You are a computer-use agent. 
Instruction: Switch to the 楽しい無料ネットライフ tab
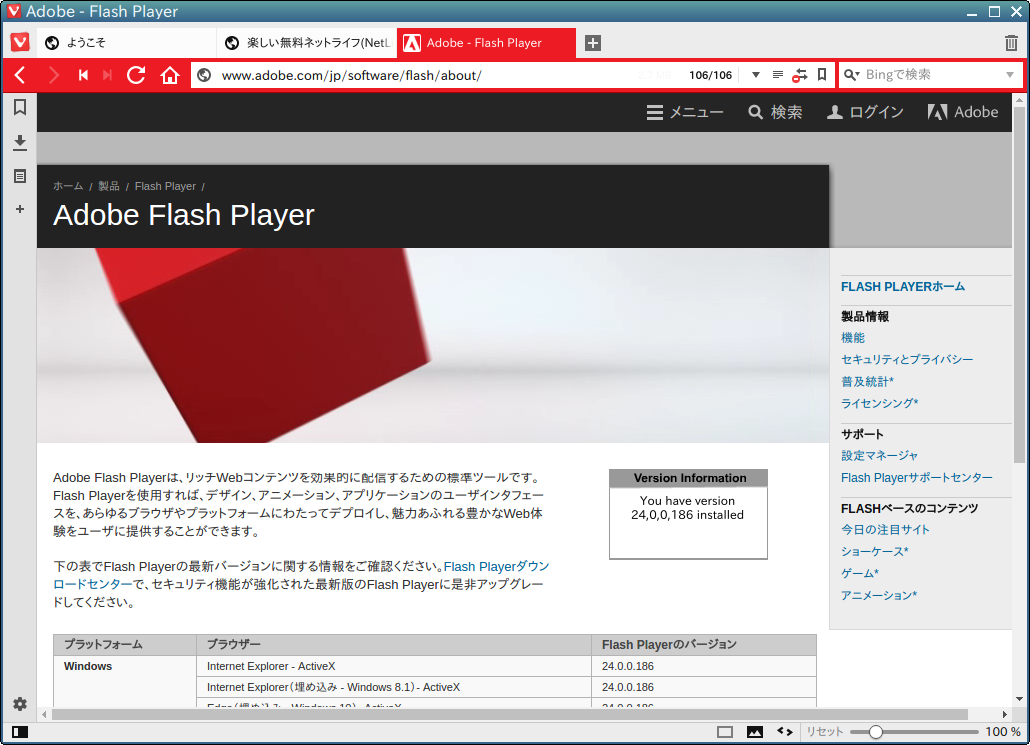tap(307, 43)
